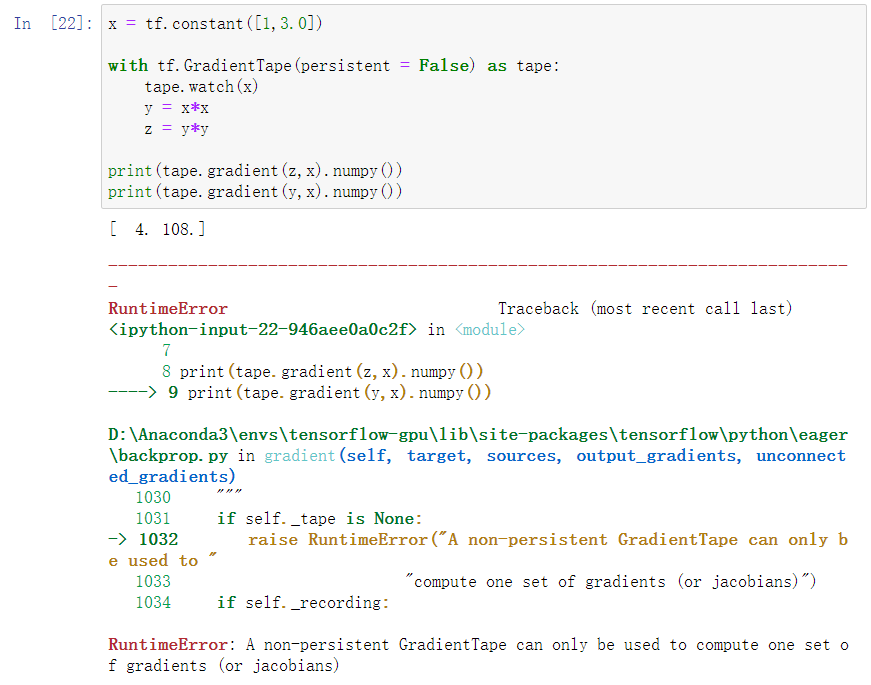
Task: Click the z = y*y code line
Action: (x=180, y=129)
